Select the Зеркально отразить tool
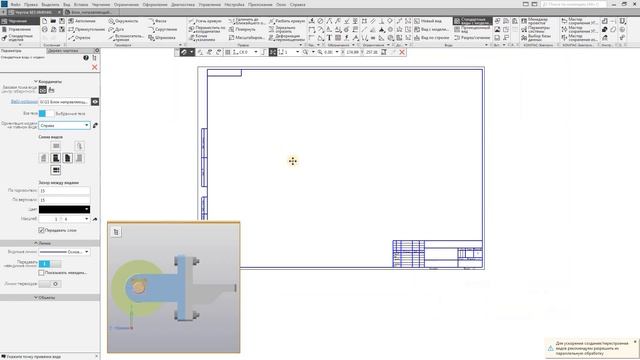This screenshot has height=360, width=640. tap(282, 29)
